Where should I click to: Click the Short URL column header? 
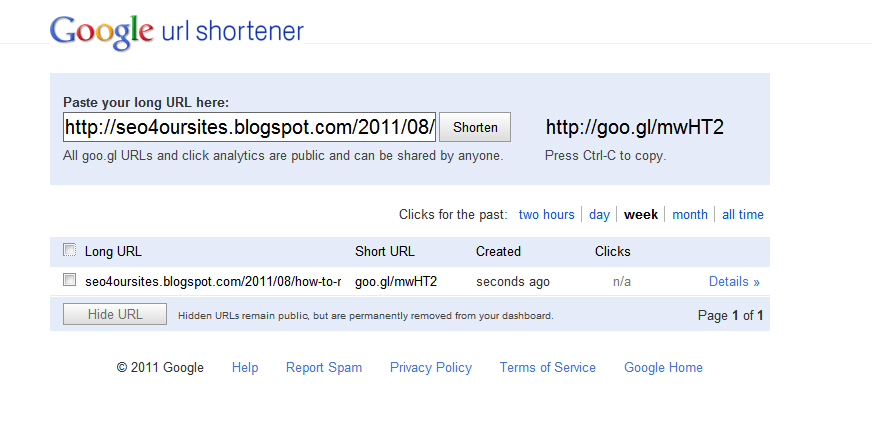385,251
